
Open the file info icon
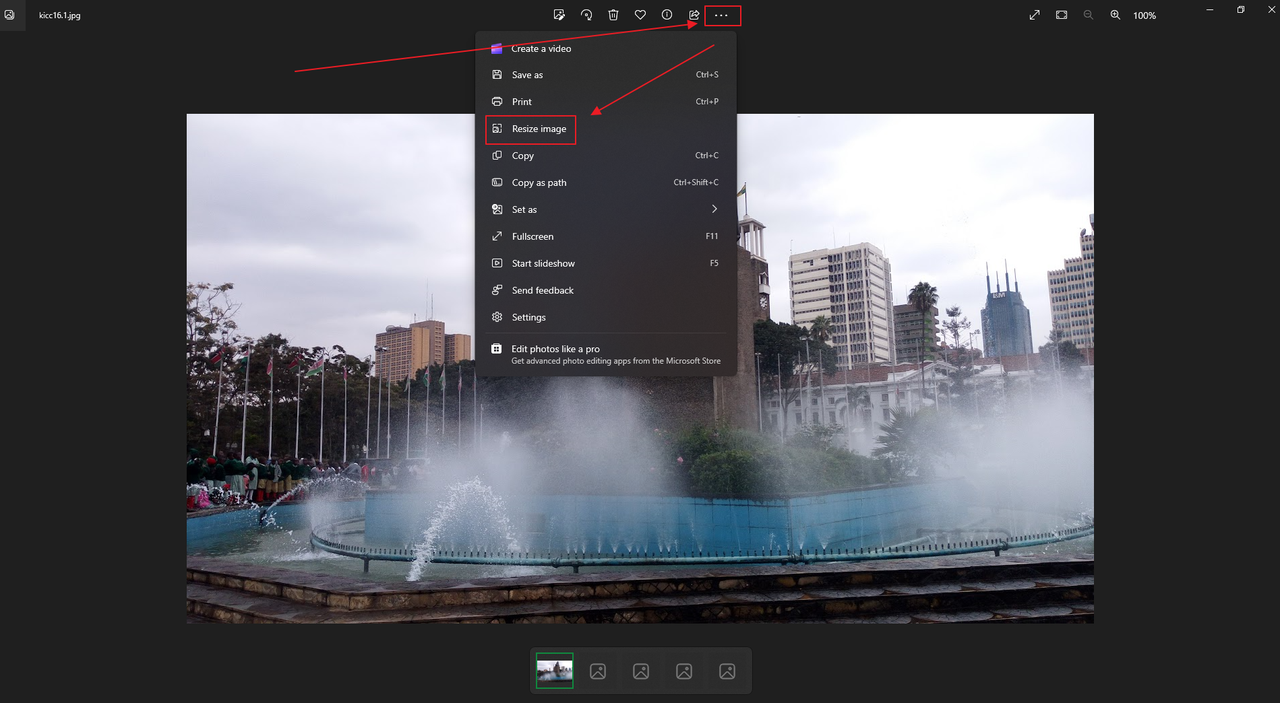667,15
